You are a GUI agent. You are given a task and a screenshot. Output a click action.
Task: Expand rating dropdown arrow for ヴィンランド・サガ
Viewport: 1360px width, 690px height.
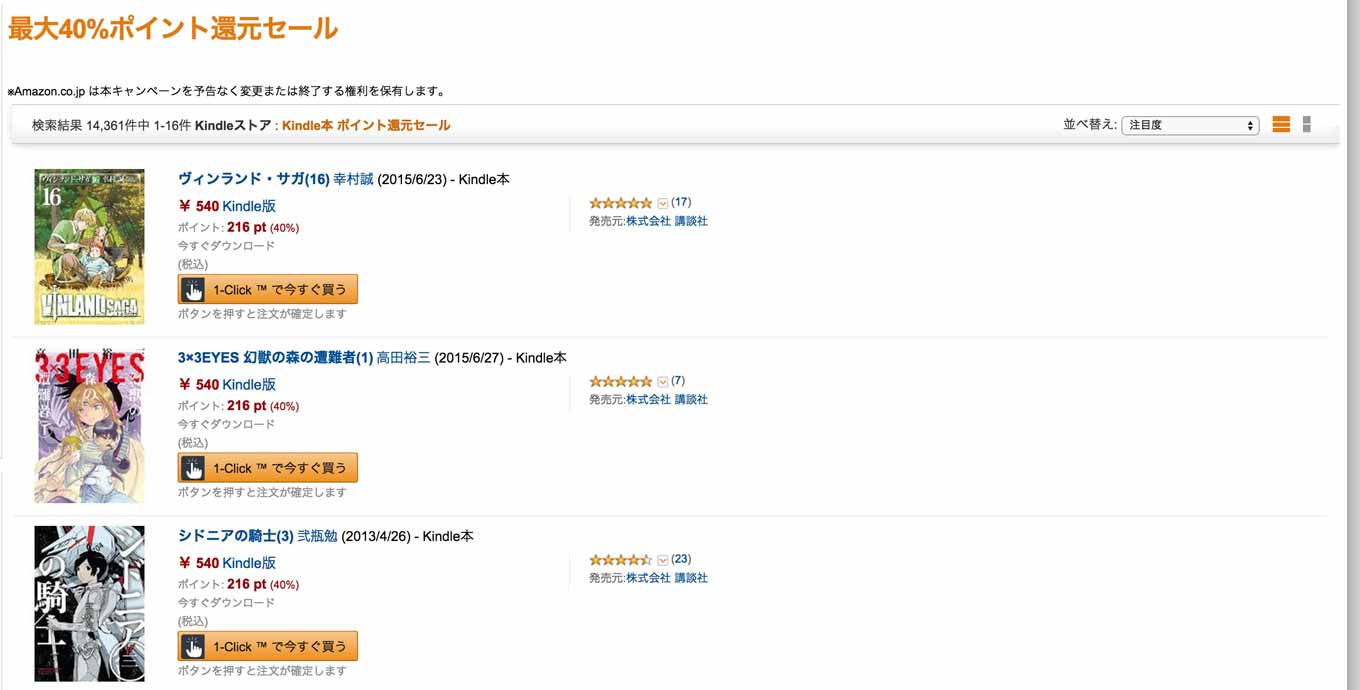click(662, 203)
